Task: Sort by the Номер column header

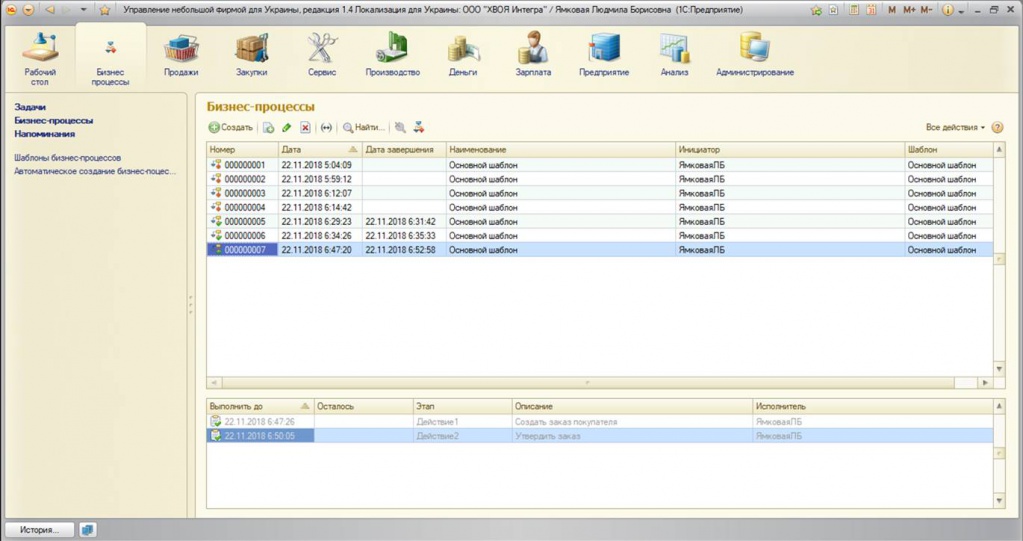Action: pyautogui.click(x=243, y=149)
